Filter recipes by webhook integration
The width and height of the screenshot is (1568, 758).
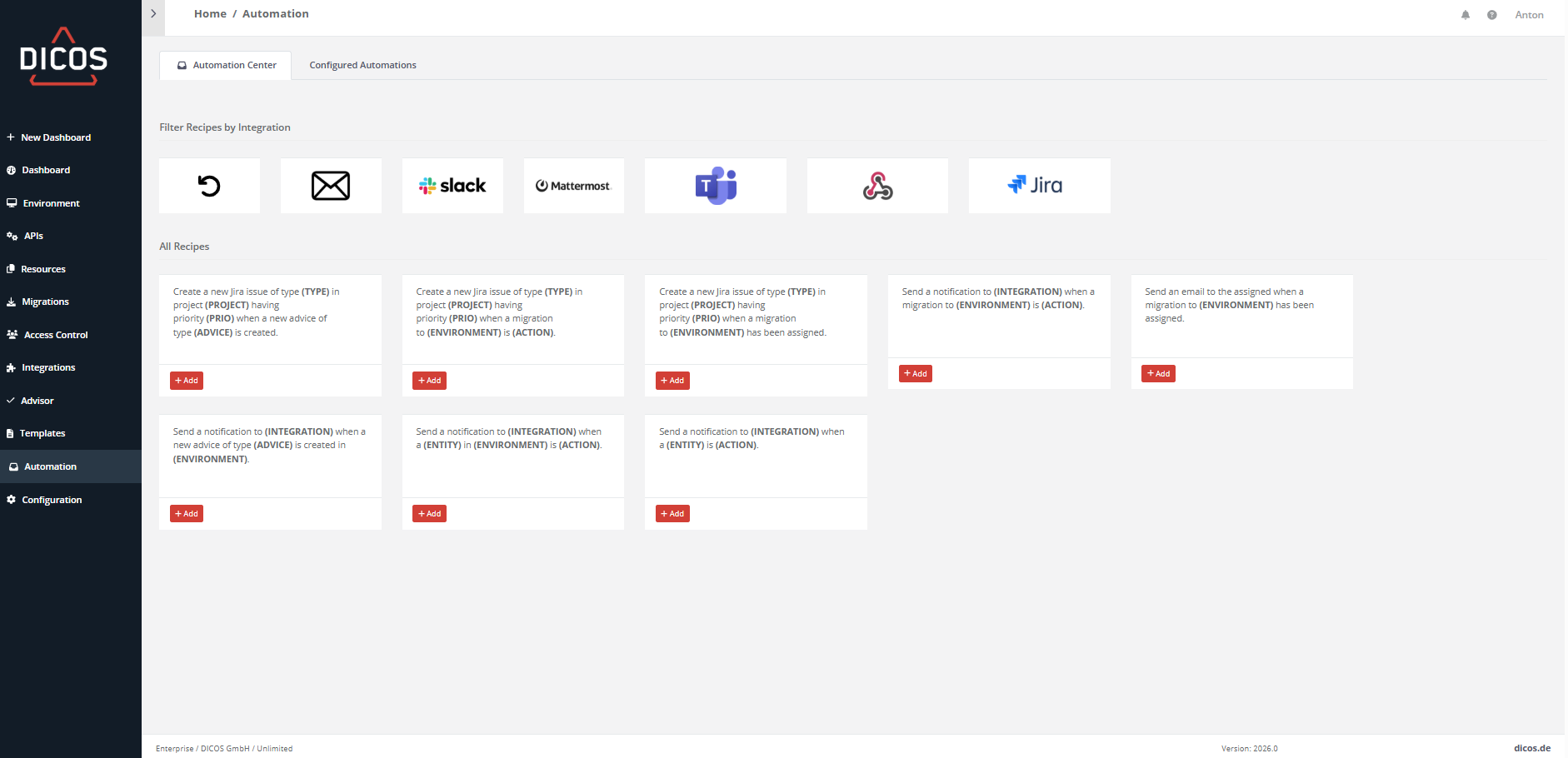(877, 186)
